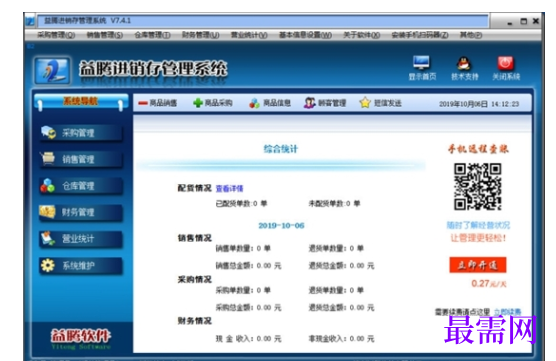The image size is (556, 361).
Task: Click the 0.27元/天 price text
Action: tap(489, 283)
